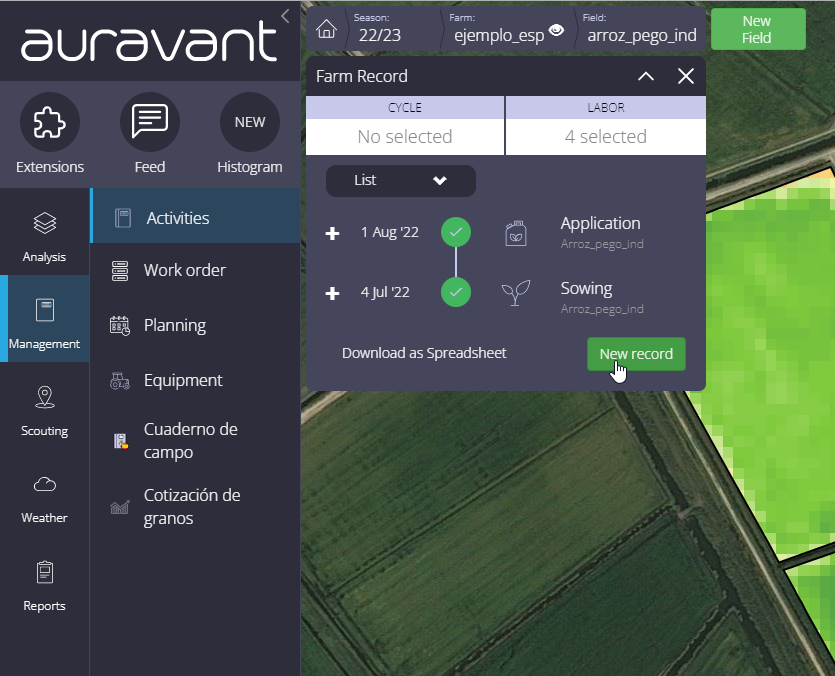Open the Application record title

coord(600,224)
